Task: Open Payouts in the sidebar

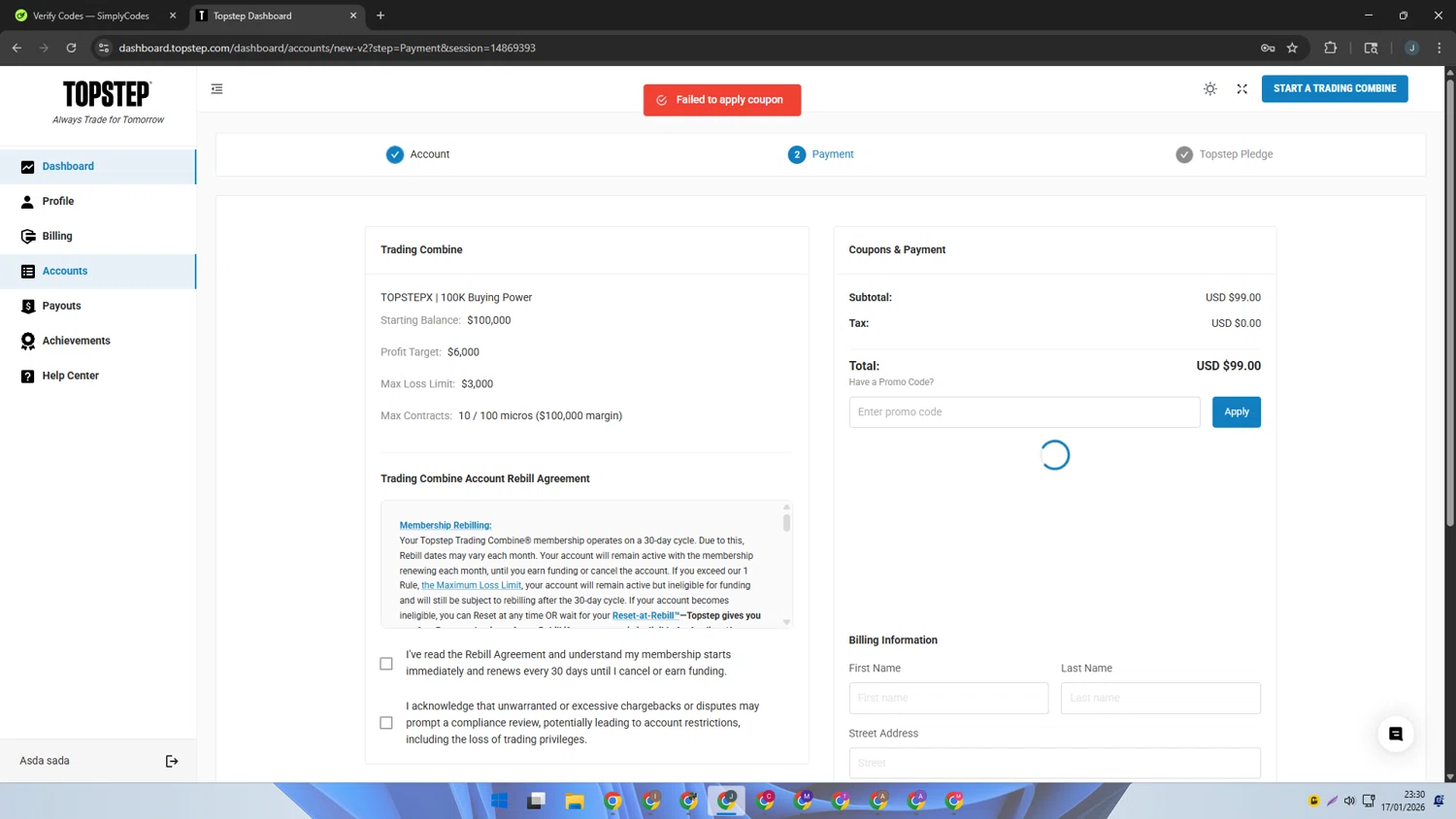Action: pos(98,306)
